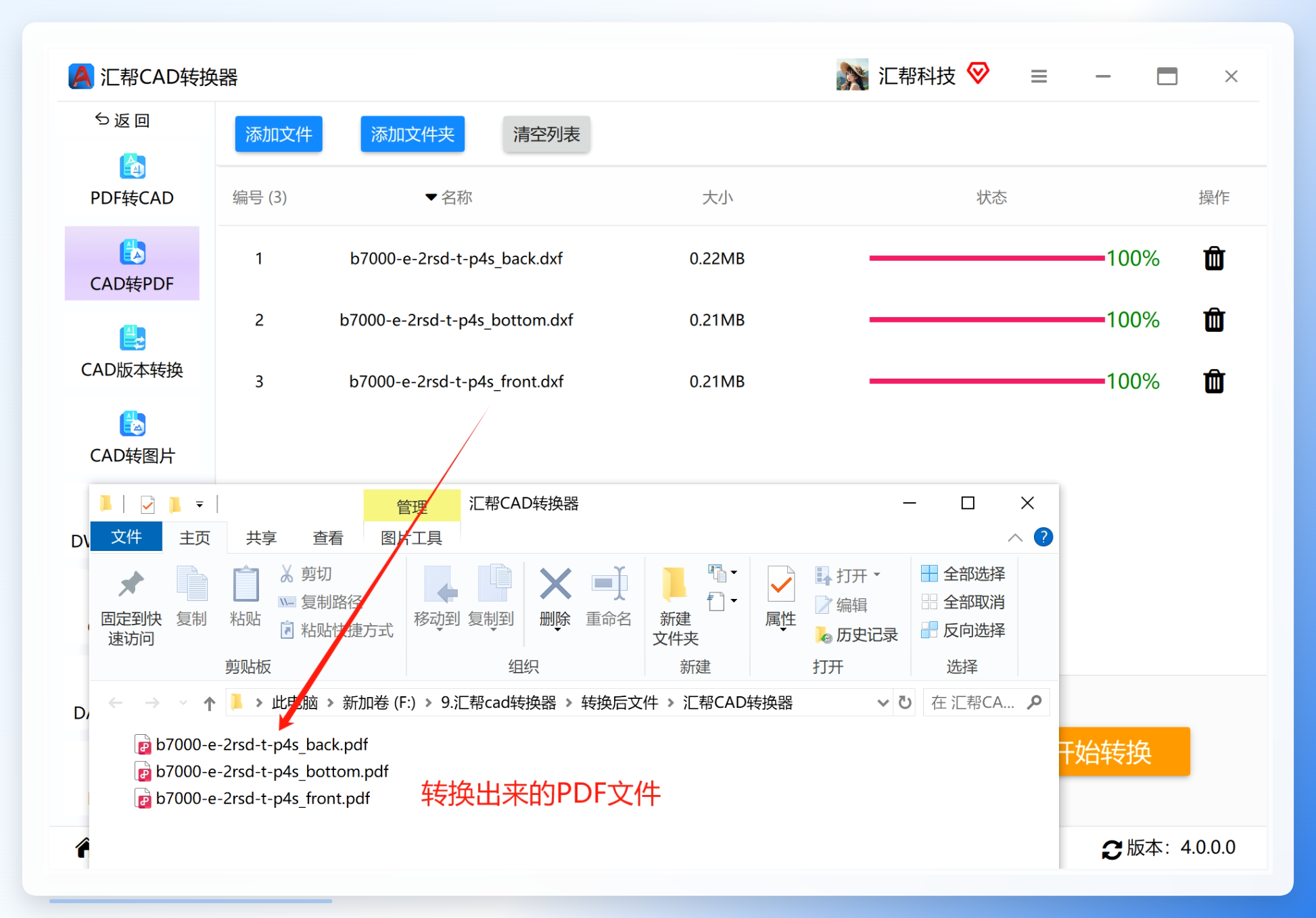Viewport: 1316px width, 918px height.
Task: Select the CAD转PDF sidebar tool
Action: [x=132, y=264]
